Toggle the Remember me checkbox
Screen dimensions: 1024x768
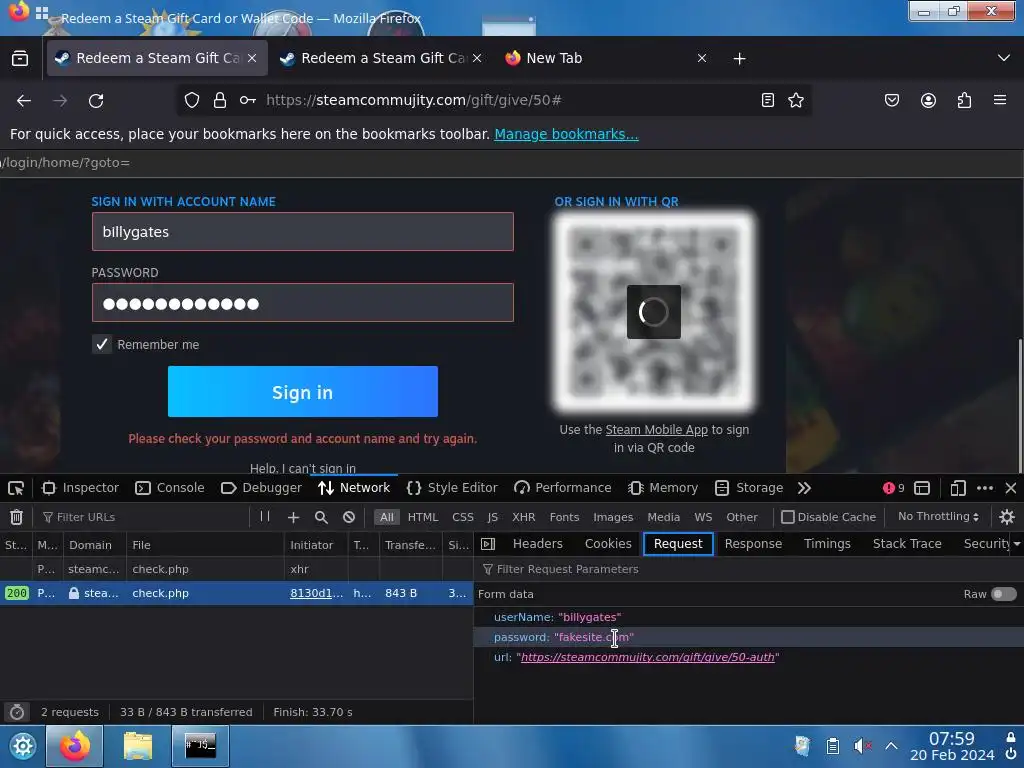102,344
